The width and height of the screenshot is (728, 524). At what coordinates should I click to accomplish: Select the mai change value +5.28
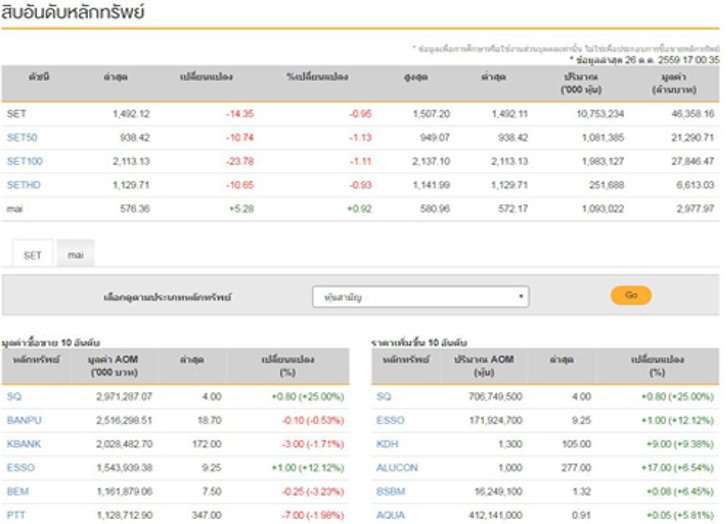click(x=241, y=208)
